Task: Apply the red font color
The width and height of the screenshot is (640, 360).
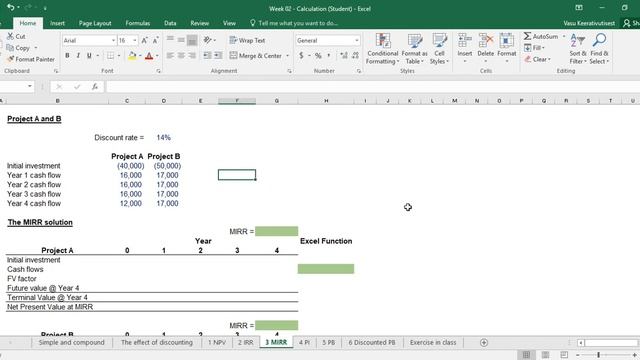Action: click(149, 56)
